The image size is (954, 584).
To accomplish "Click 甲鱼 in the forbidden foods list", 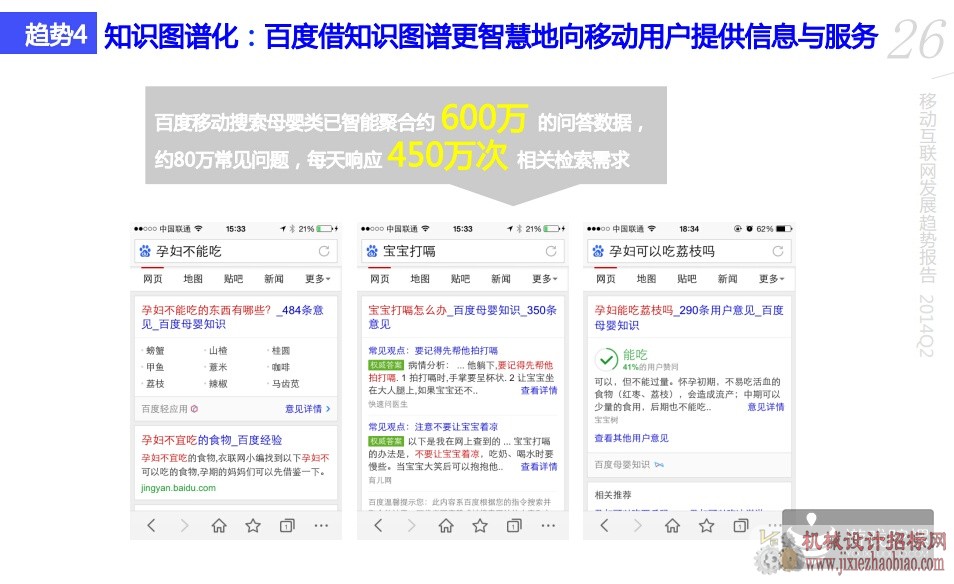I will [x=155, y=367].
